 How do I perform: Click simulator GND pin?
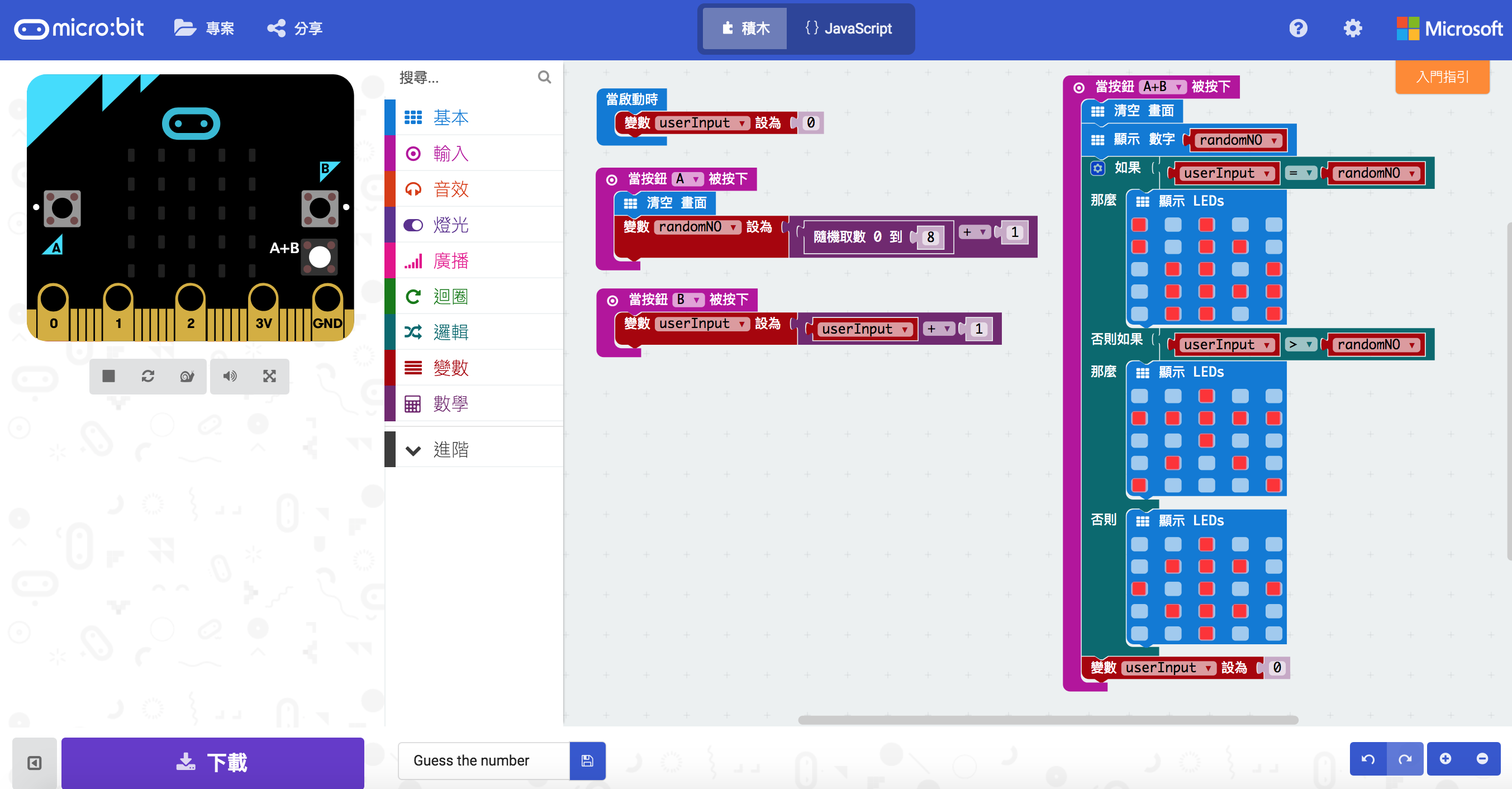(327, 312)
